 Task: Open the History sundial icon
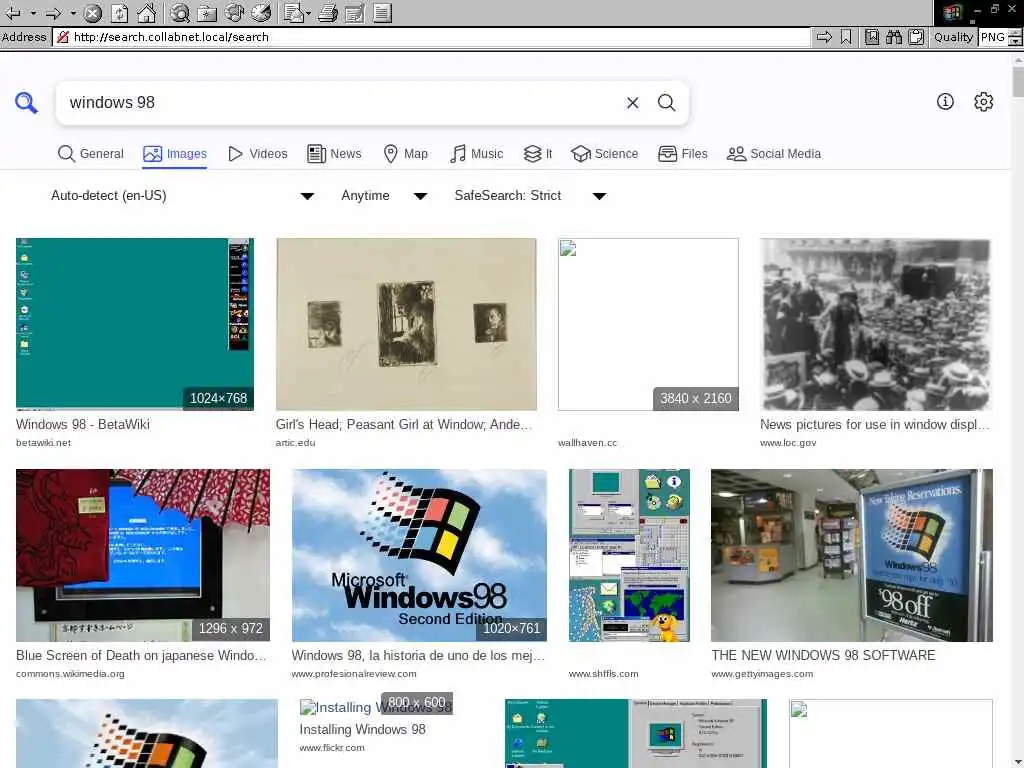261,12
